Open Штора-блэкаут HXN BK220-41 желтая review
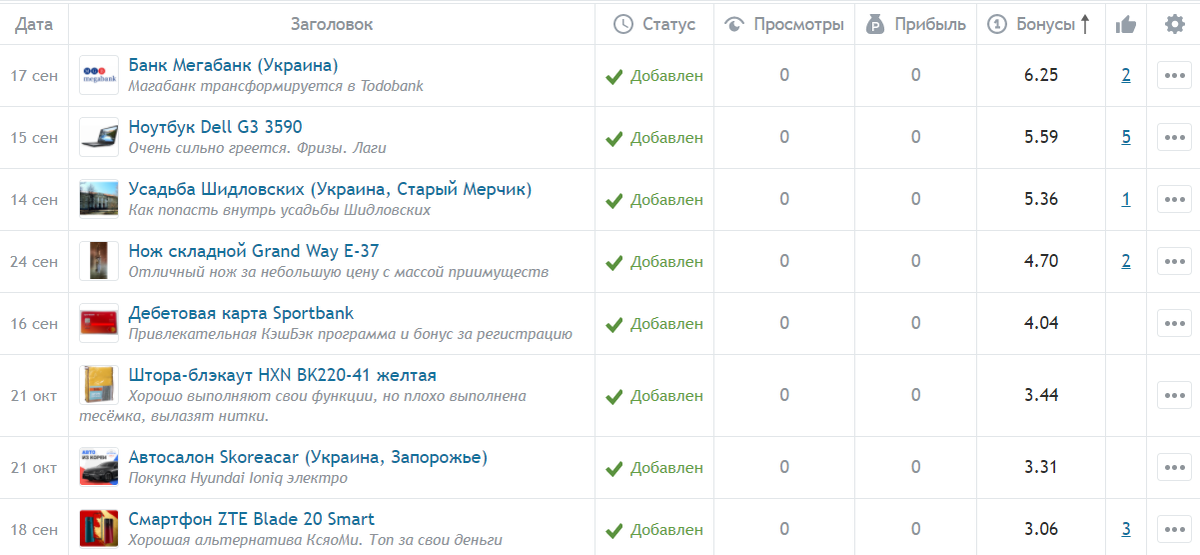Image resolution: width=1200 pixels, height=555 pixels. (x=283, y=375)
